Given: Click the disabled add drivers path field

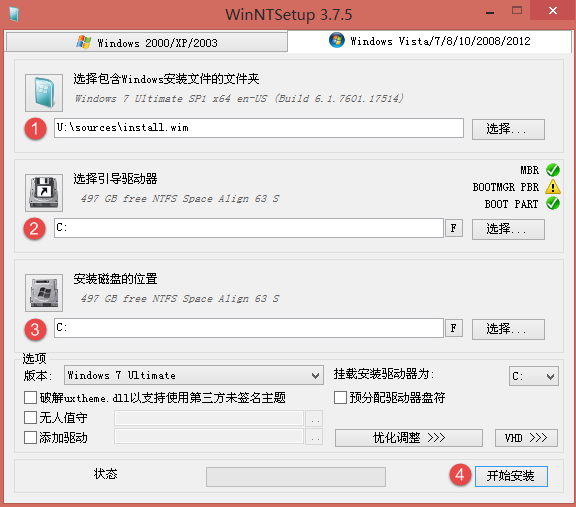Looking at the screenshot, I should (209, 436).
